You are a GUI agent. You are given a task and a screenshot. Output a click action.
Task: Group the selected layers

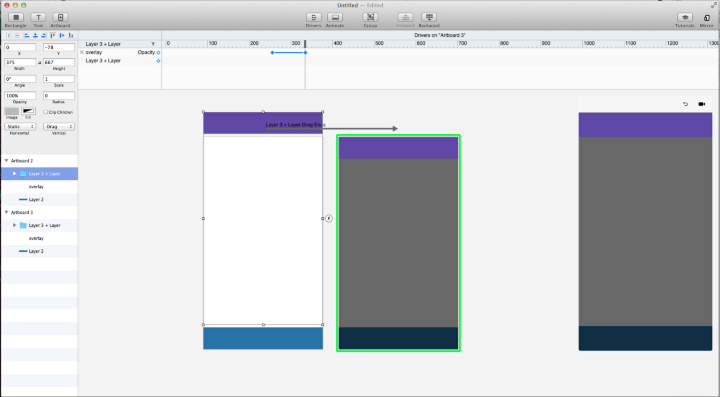(x=370, y=17)
